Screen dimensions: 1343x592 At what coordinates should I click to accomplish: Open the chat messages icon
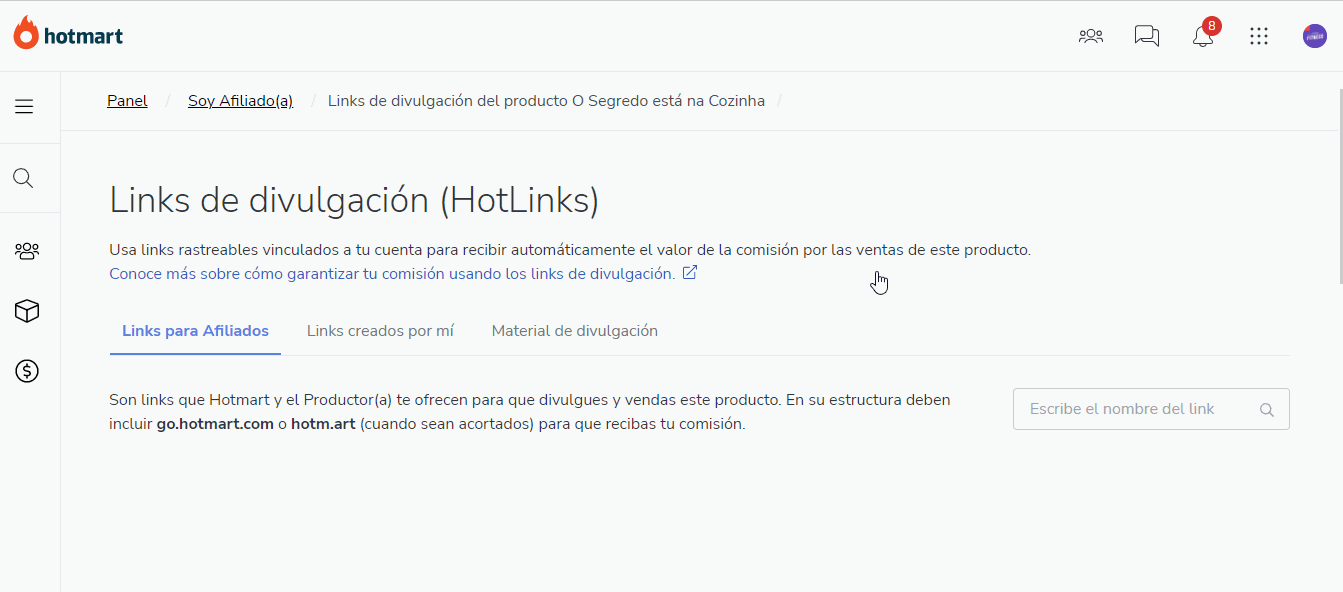pos(1147,36)
